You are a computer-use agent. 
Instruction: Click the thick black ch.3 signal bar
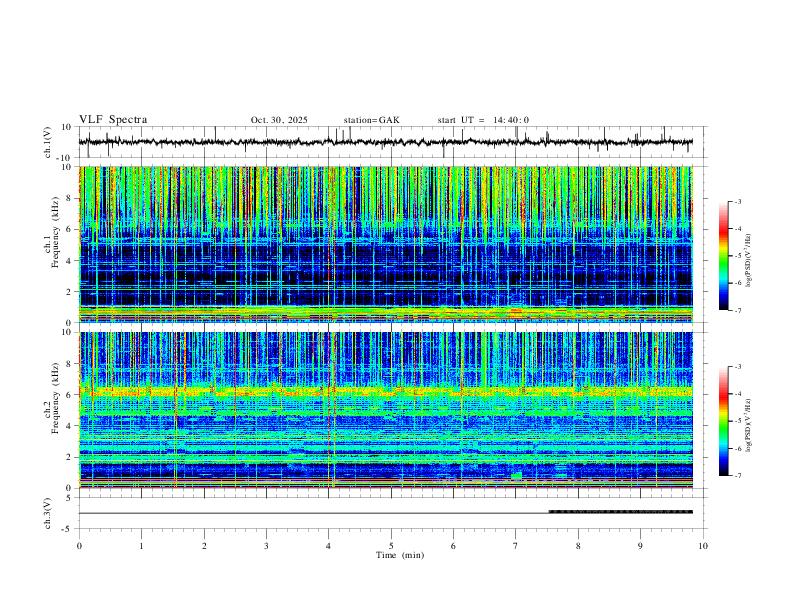[620, 512]
